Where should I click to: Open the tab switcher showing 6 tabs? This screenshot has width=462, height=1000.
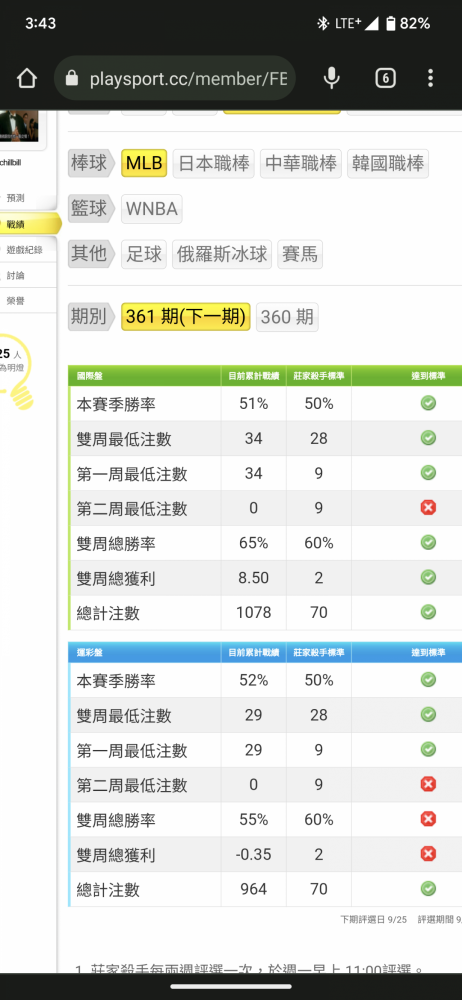pyautogui.click(x=385, y=78)
